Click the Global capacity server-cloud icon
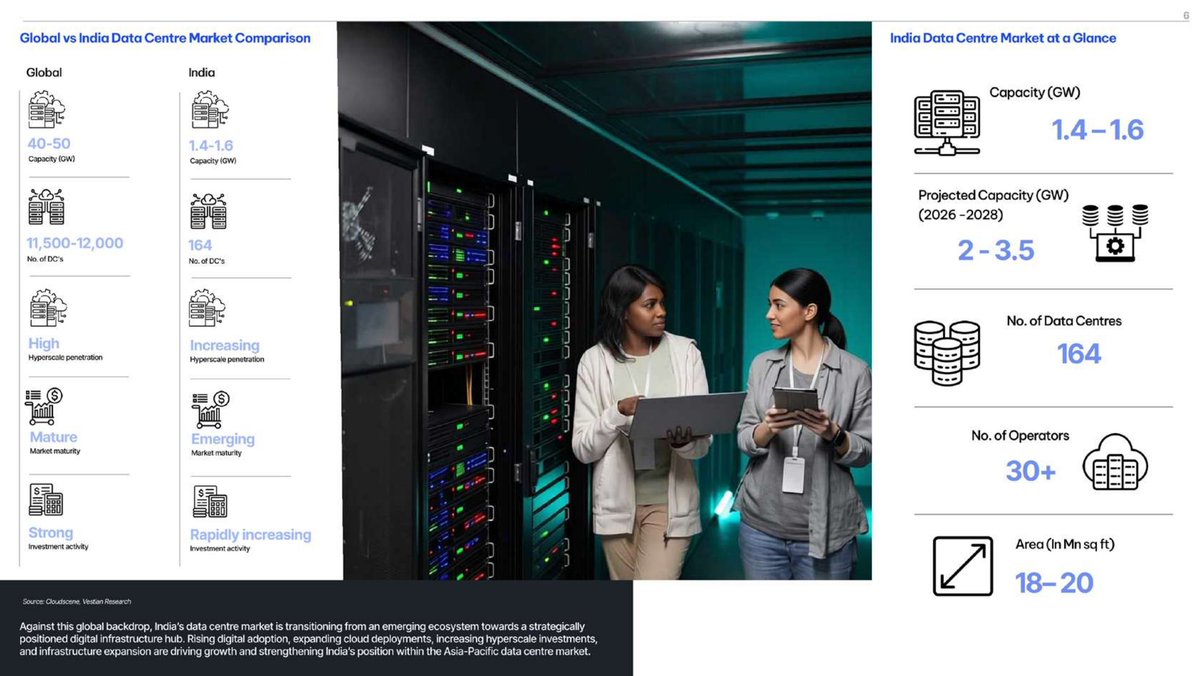The height and width of the screenshot is (676, 1199). point(47,109)
